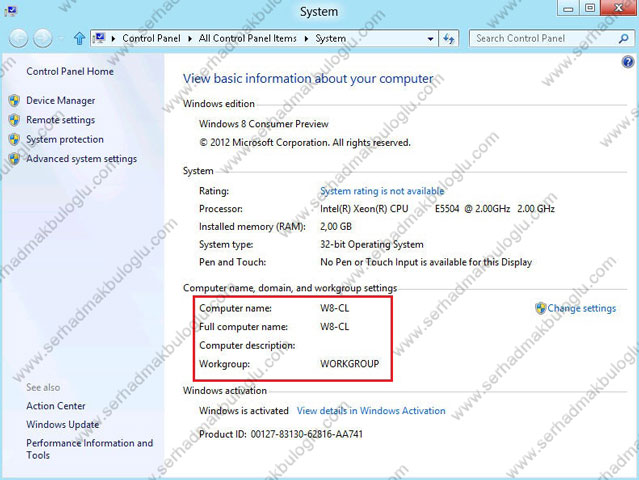639x480 pixels.
Task: Click the Windows 8 Consumer Preview text
Action: click(264, 124)
